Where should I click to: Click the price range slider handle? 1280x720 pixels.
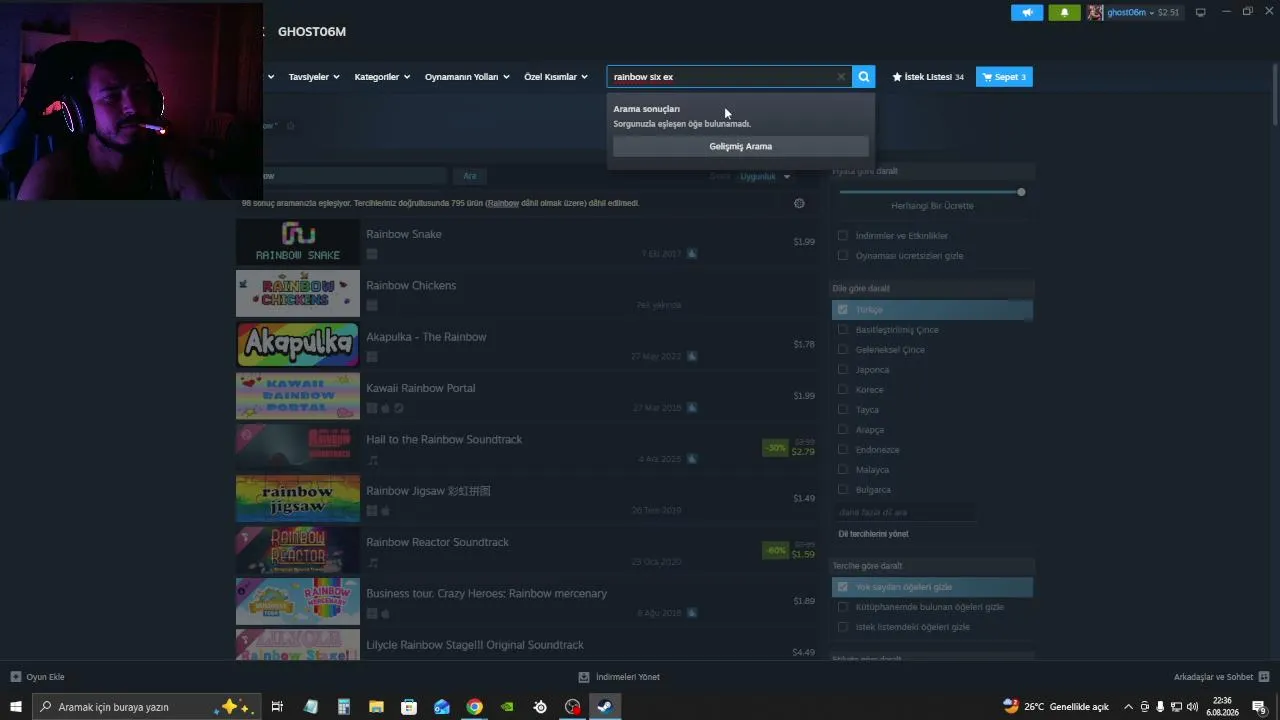(1021, 192)
